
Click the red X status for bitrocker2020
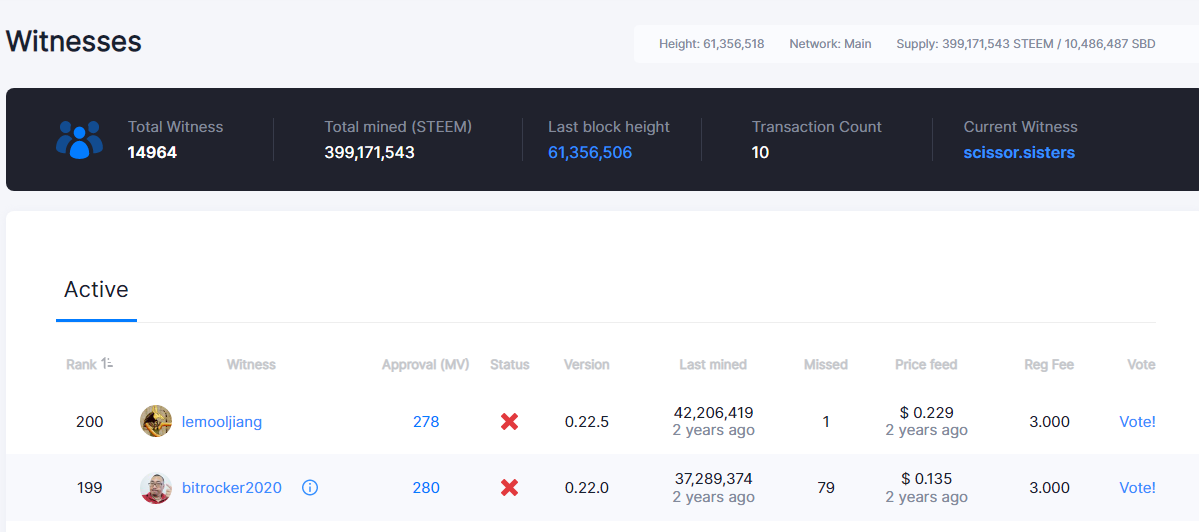509,488
